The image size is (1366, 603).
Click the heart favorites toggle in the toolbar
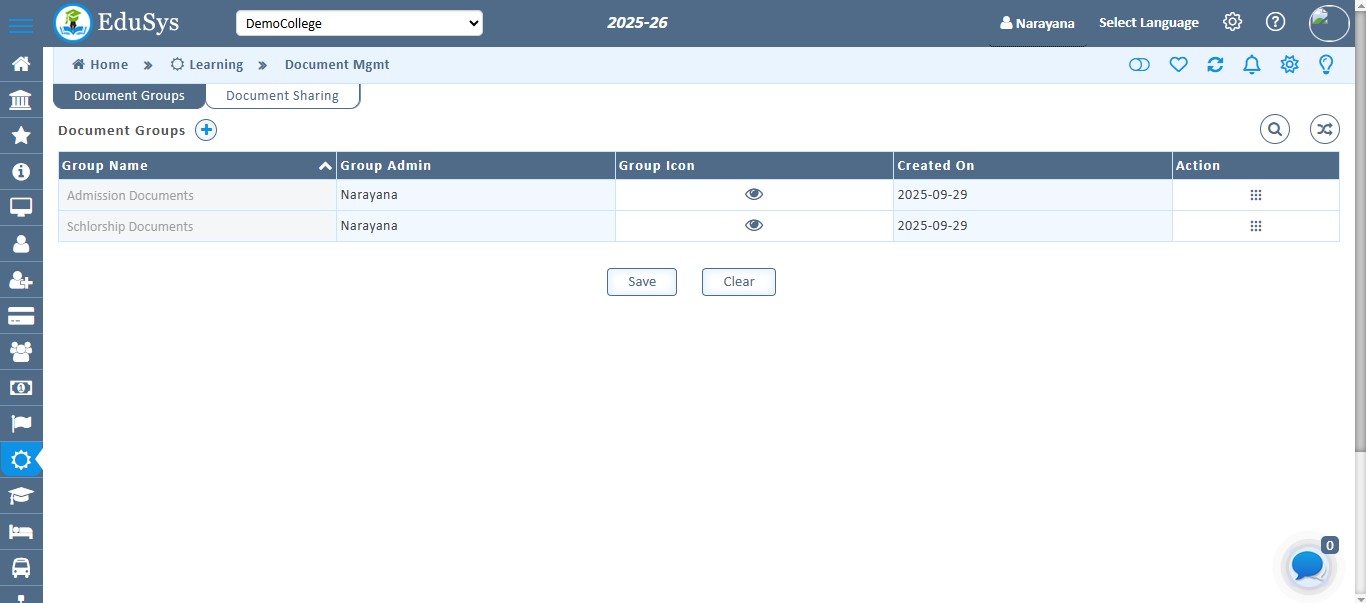click(1178, 64)
